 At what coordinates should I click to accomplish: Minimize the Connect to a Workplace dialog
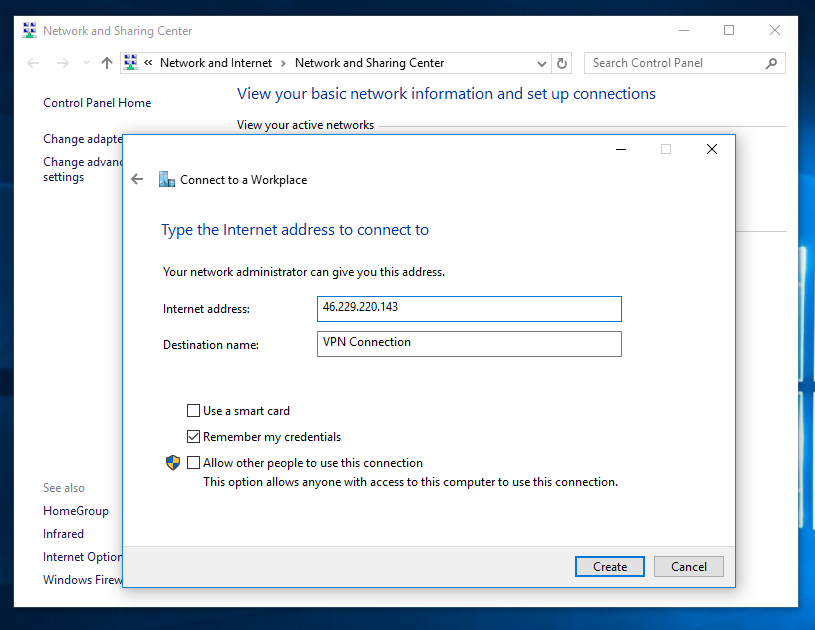(x=621, y=149)
